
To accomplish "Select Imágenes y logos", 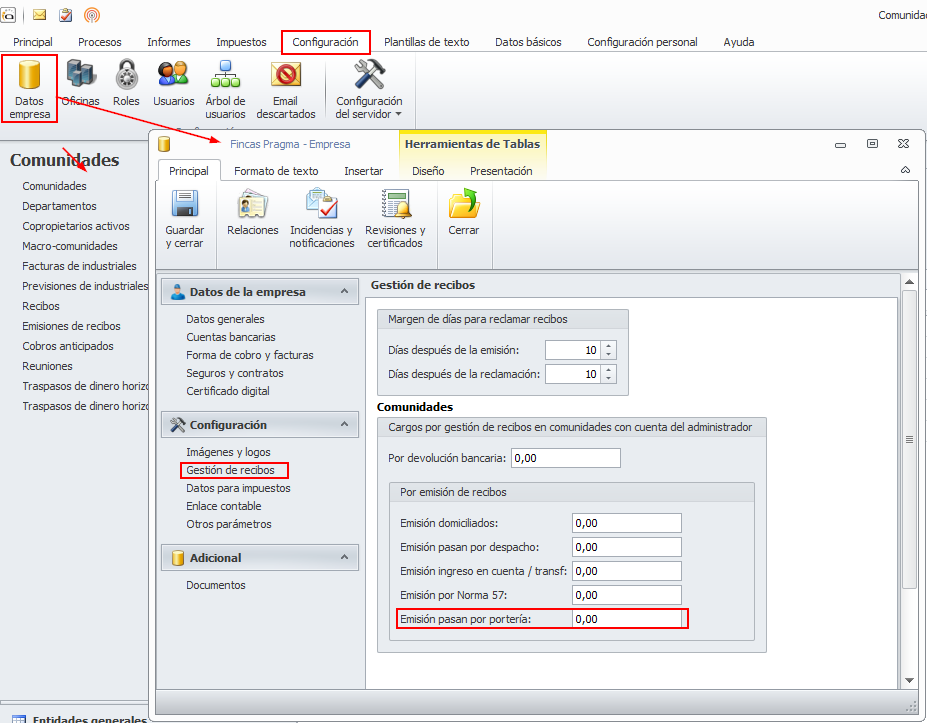I will 228,452.
